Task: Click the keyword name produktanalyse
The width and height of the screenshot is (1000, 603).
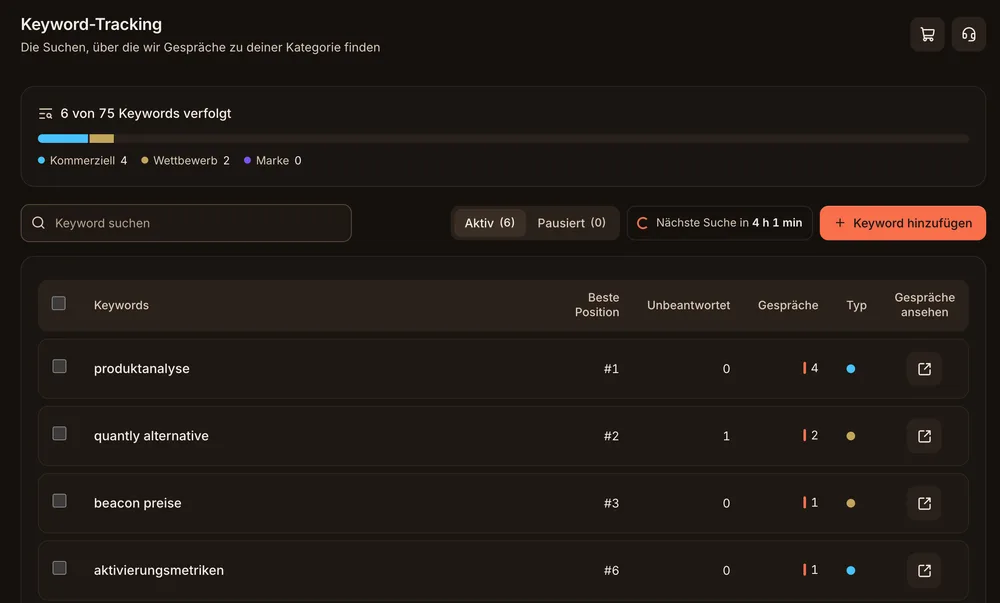Action: [142, 368]
